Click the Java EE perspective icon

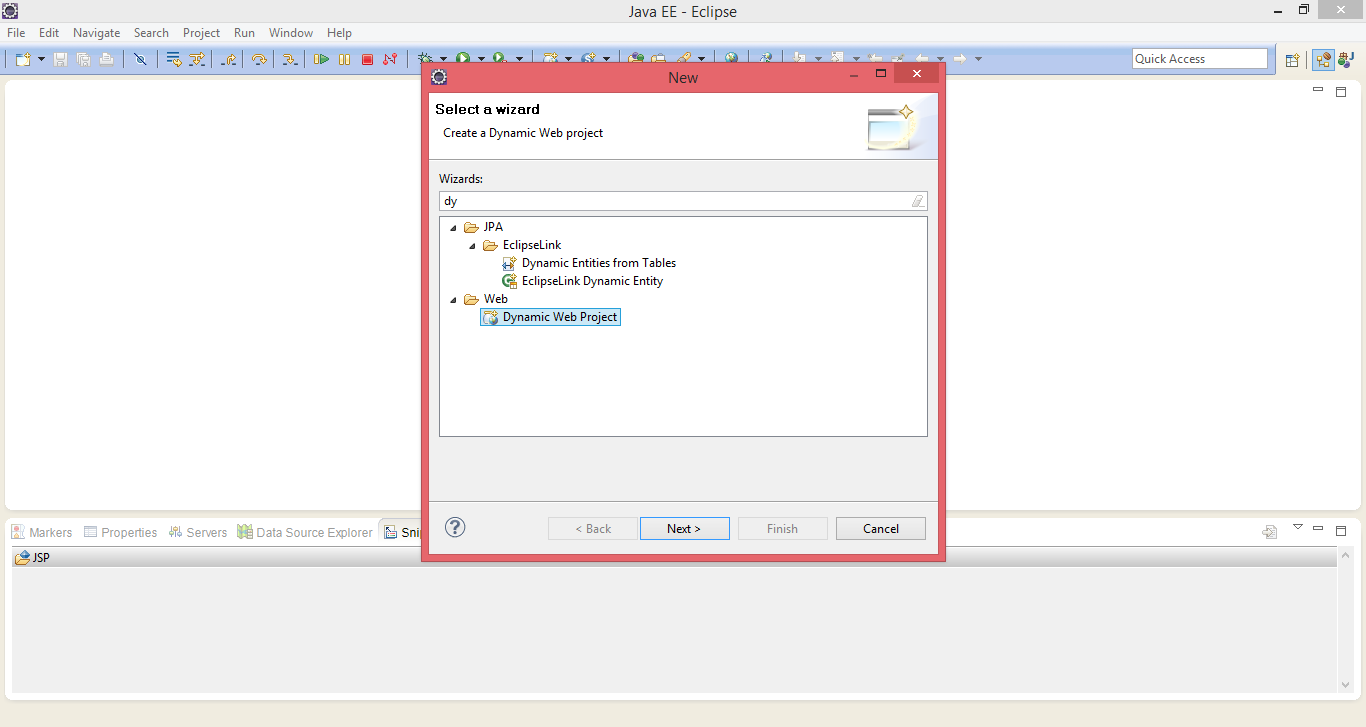(1323, 59)
